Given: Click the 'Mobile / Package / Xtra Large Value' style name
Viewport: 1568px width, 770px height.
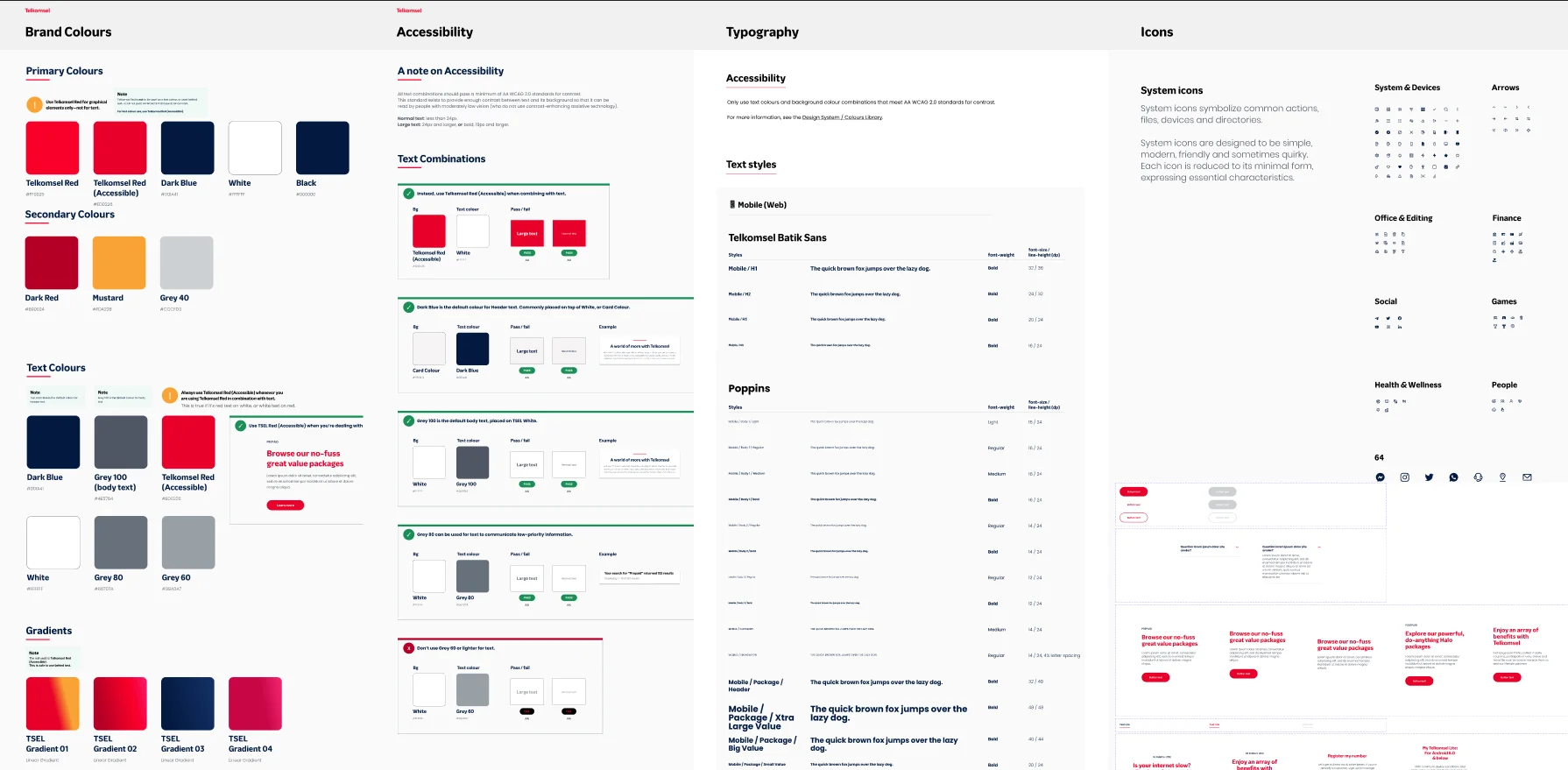Looking at the screenshot, I should click(761, 717).
